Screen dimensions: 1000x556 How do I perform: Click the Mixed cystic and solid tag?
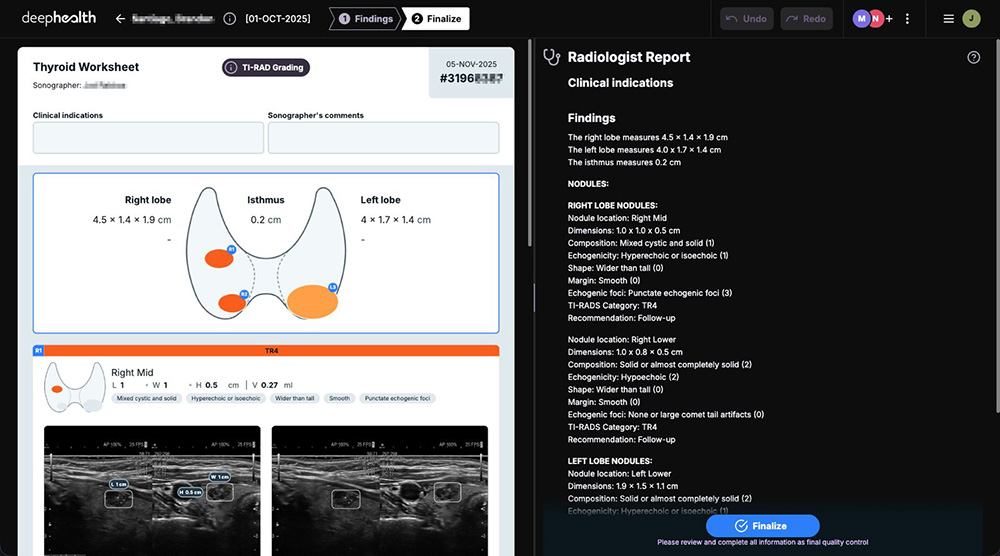(x=147, y=399)
